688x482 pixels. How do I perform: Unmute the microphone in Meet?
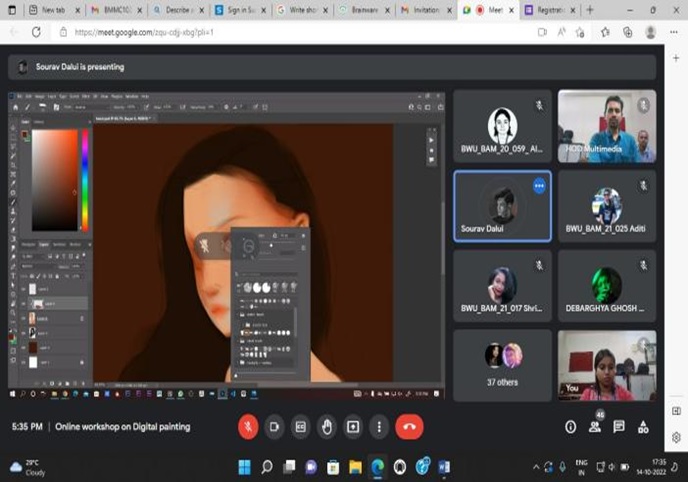tap(248, 427)
